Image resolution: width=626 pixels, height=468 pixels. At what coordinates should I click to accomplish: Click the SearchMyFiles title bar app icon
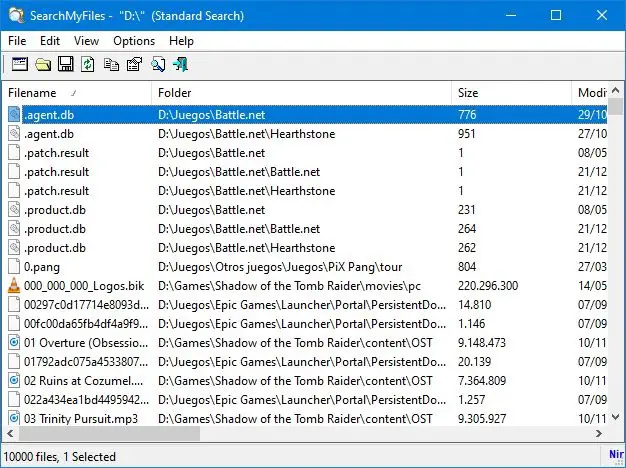coord(16,15)
